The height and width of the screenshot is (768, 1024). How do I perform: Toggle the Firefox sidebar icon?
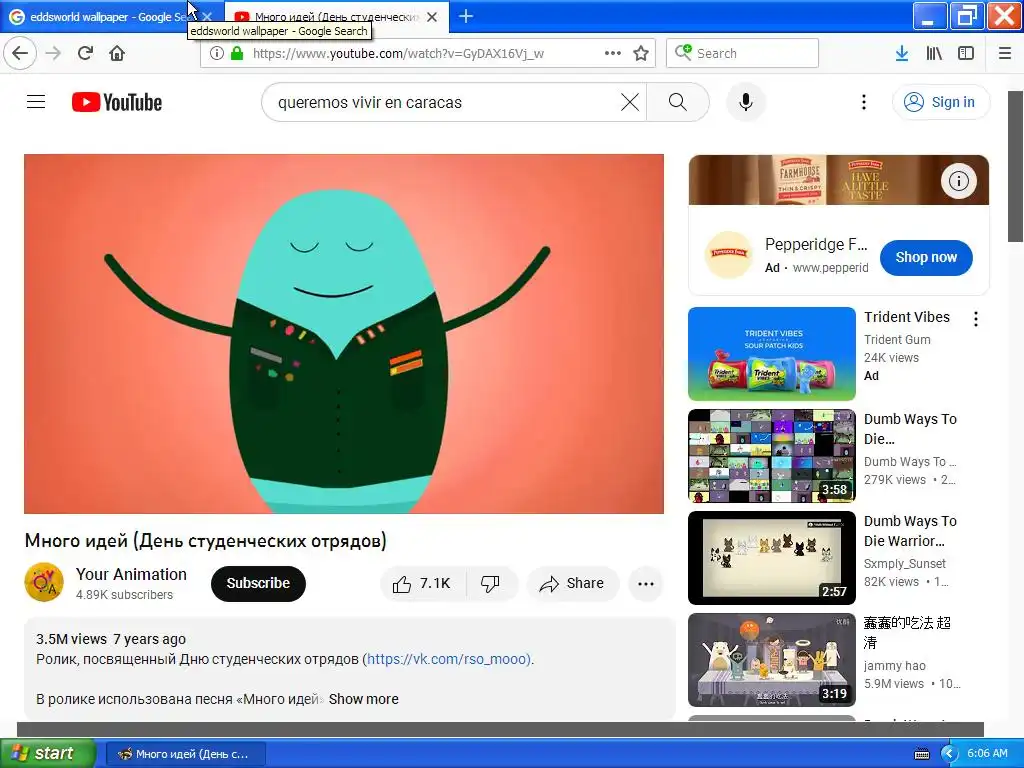pos(966,53)
